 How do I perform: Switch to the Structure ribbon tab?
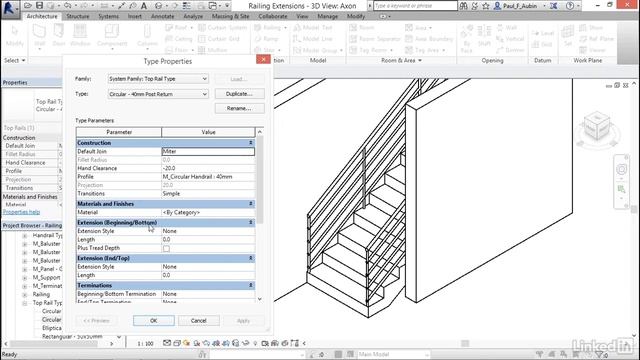[78, 16]
